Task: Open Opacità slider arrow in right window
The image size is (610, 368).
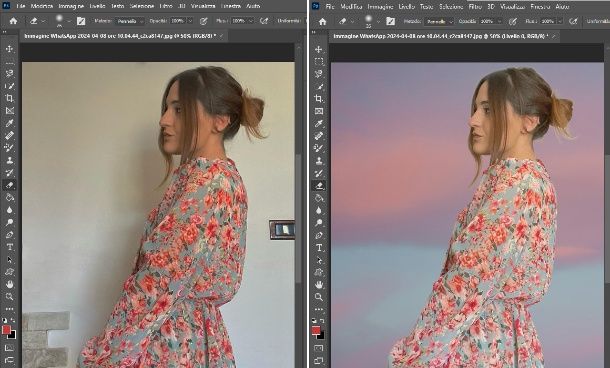Action: (500, 21)
